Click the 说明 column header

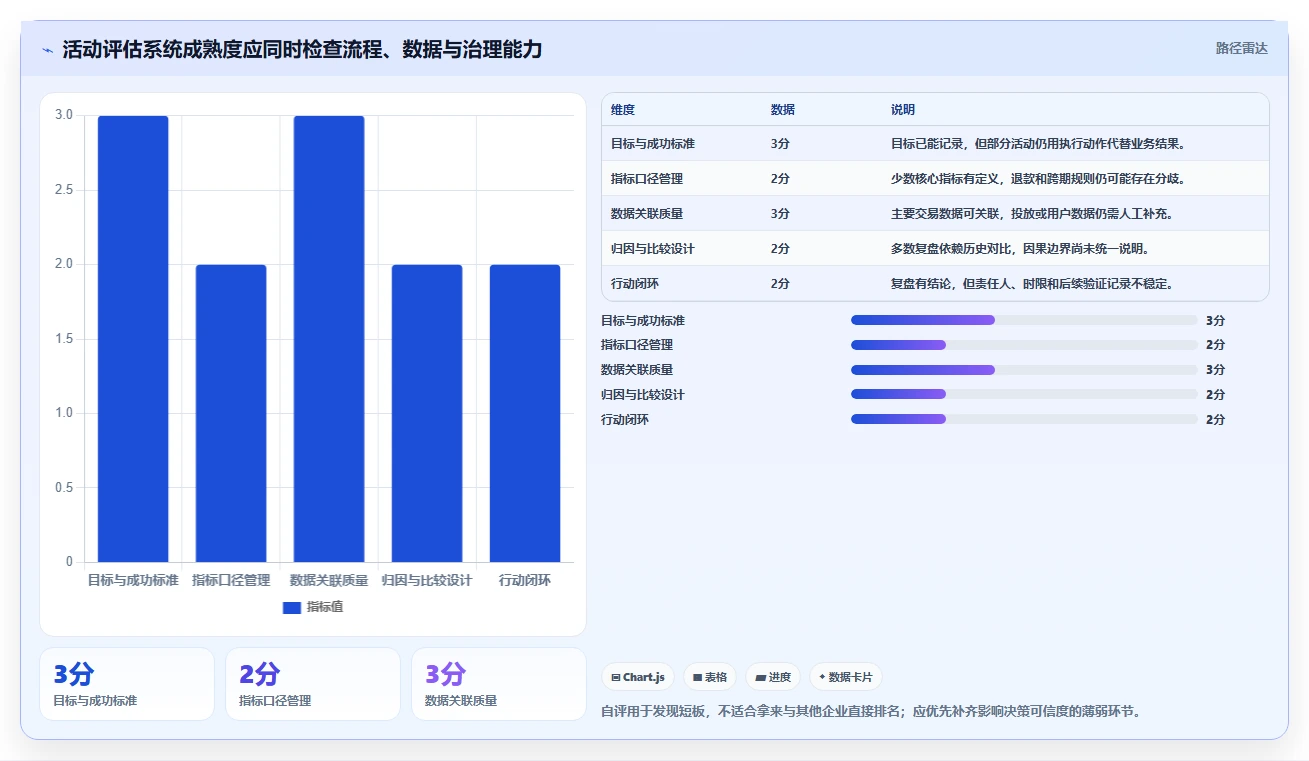[903, 110]
